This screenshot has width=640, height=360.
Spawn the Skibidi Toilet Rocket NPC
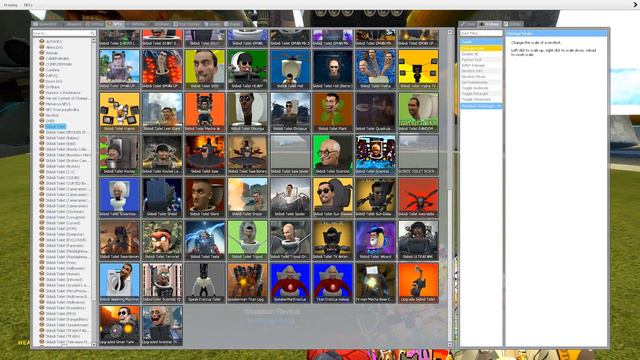tap(120, 155)
